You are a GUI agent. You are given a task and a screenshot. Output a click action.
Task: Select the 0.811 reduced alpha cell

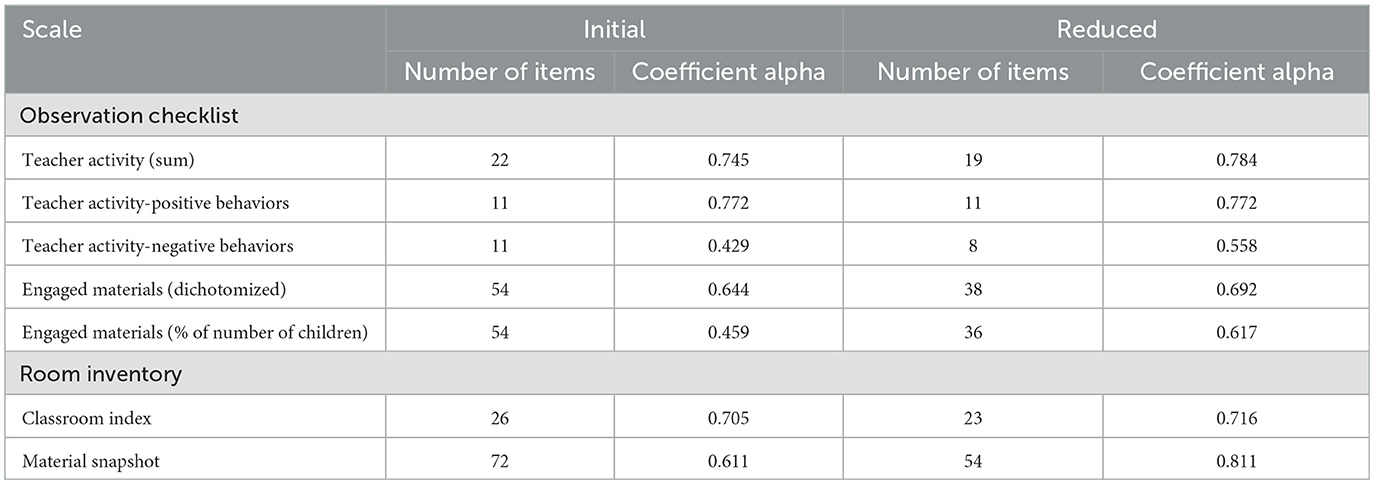pyautogui.click(x=1237, y=462)
